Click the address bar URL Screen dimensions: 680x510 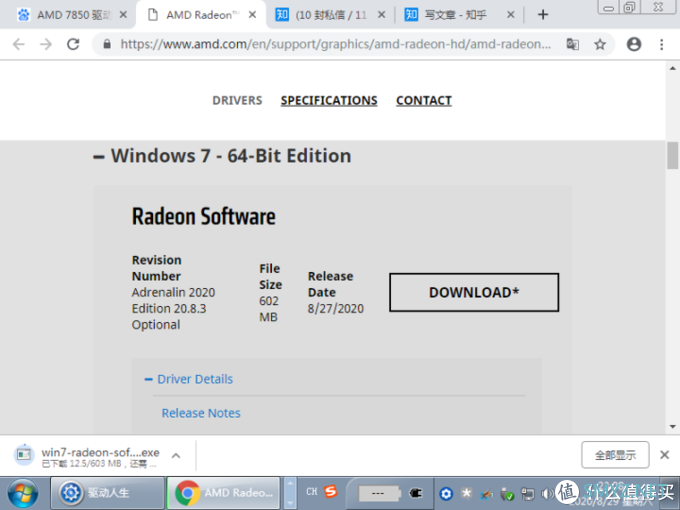336,44
